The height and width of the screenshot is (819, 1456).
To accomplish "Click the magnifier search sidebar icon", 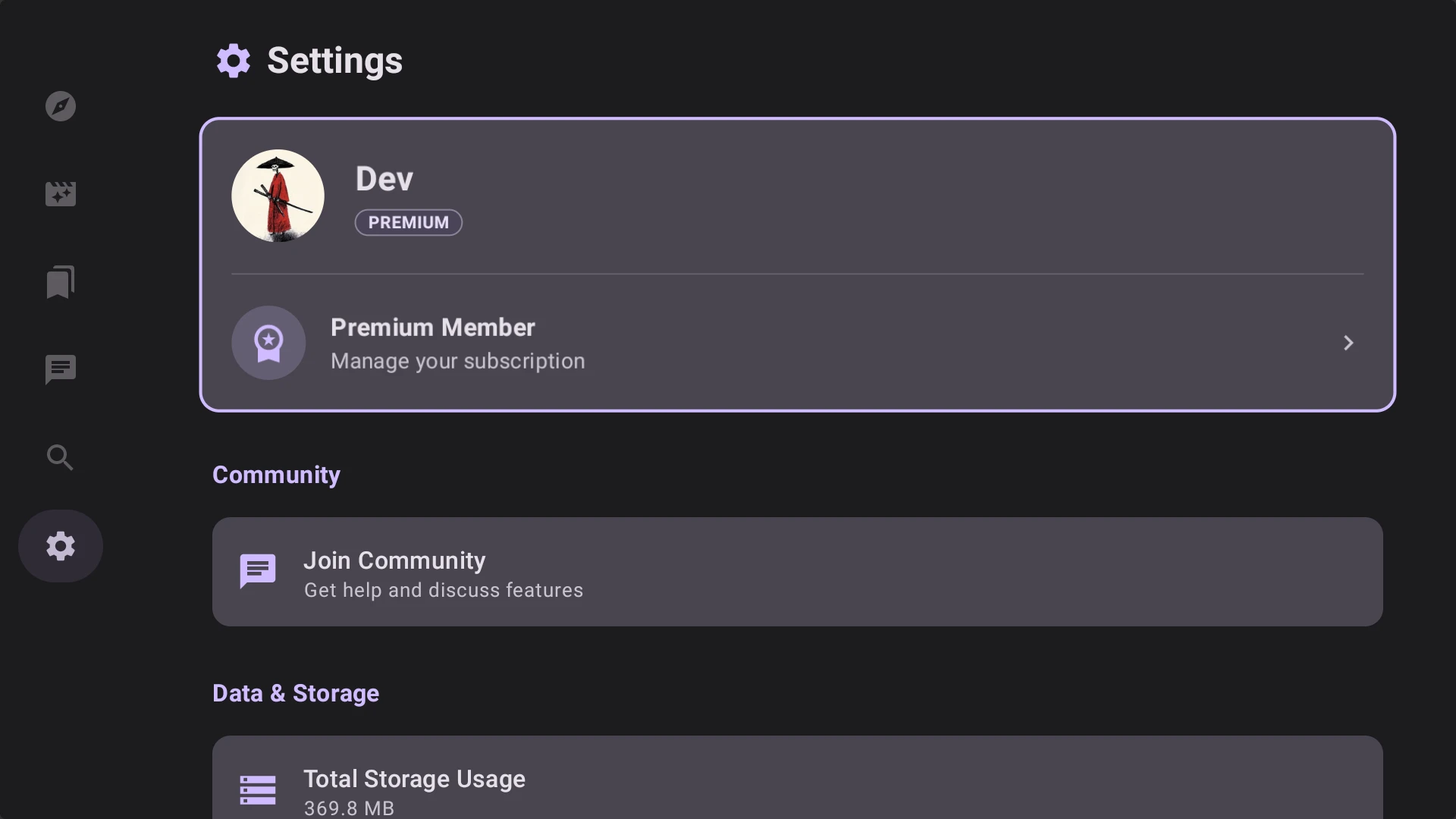I will [x=61, y=458].
